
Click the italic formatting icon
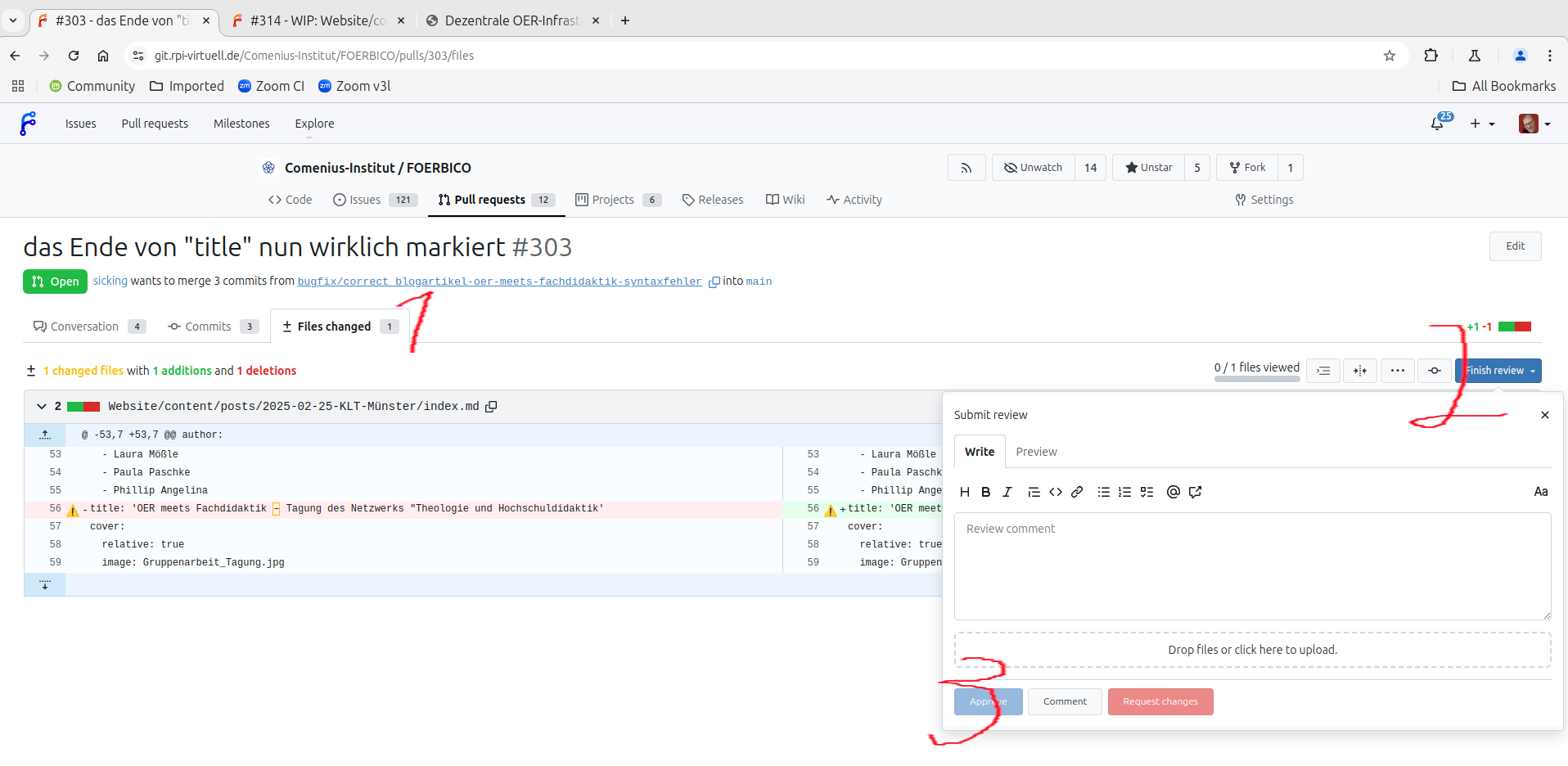1007,492
